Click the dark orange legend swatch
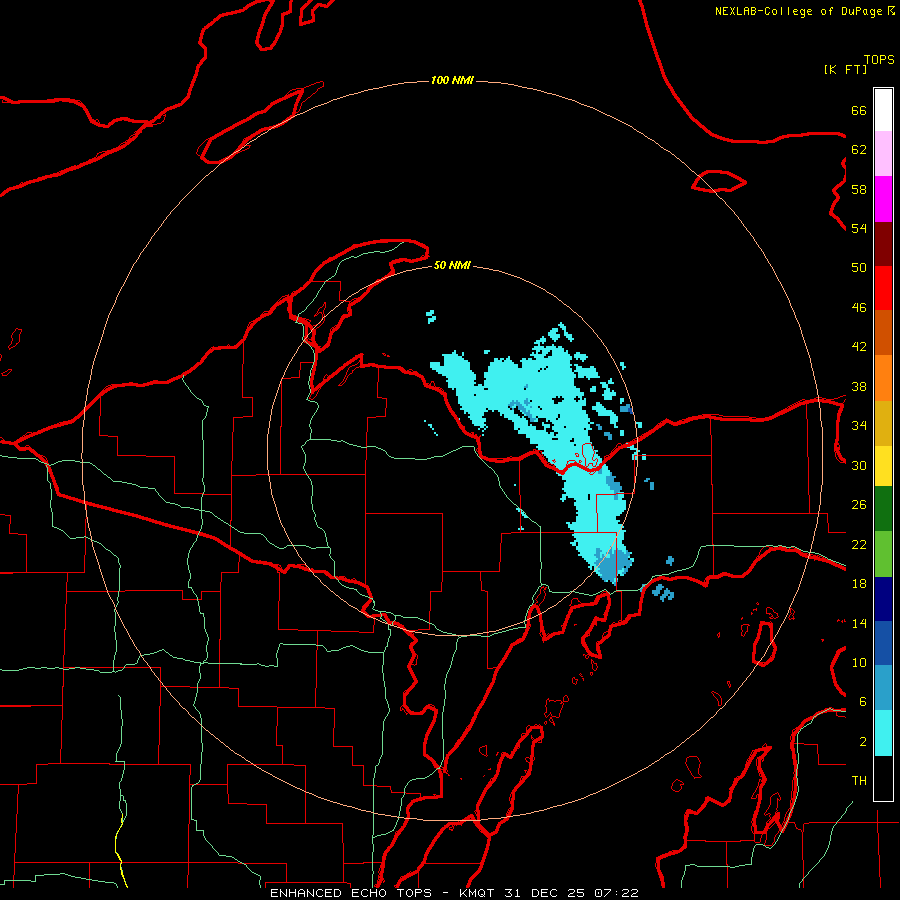 click(883, 333)
